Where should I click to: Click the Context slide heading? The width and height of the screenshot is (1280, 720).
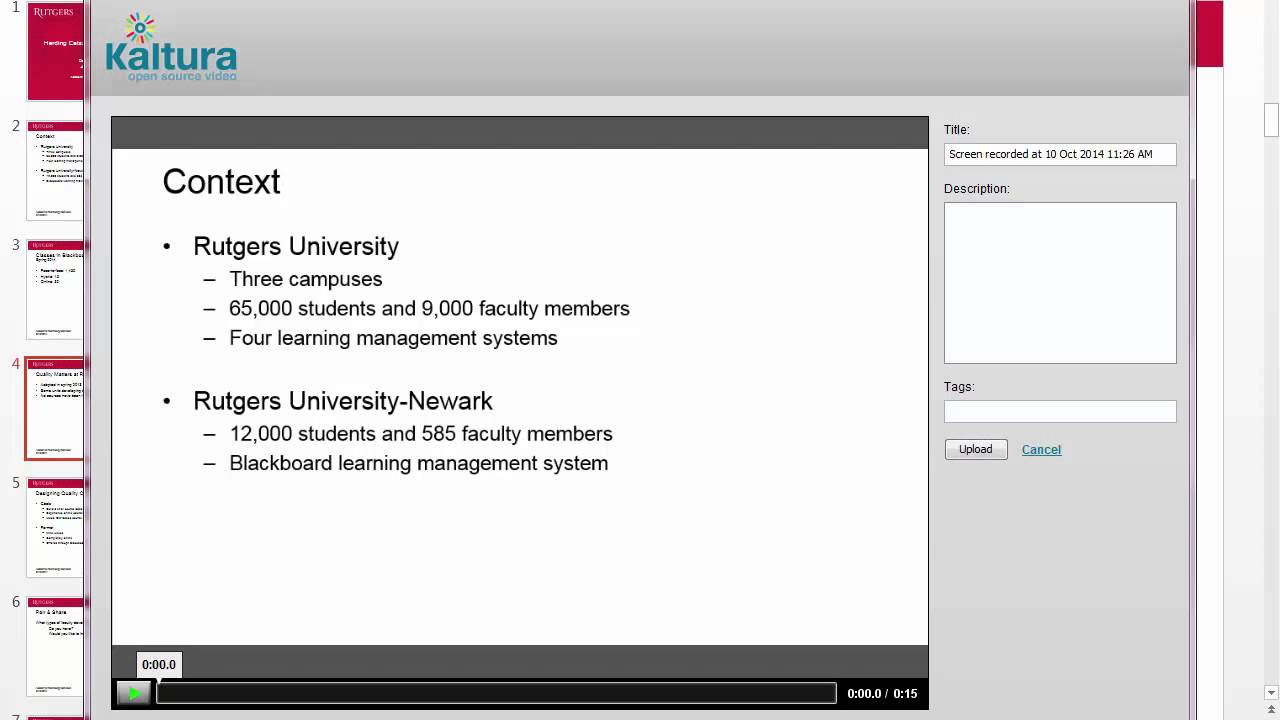(221, 182)
